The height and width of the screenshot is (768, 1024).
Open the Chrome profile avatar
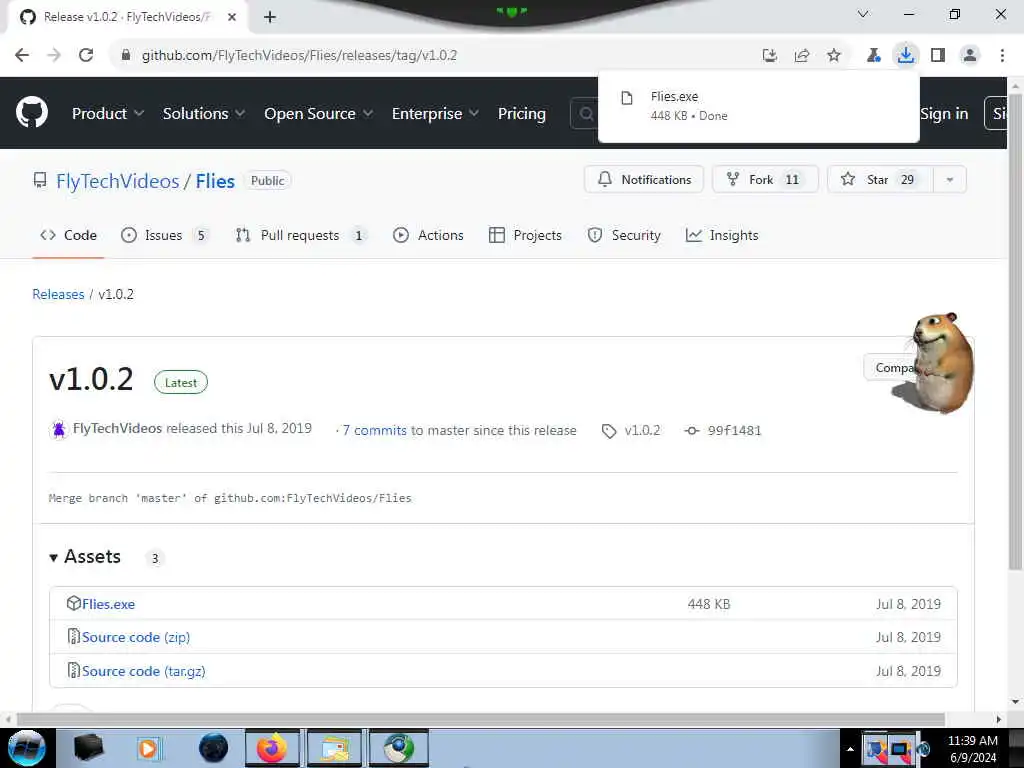point(970,55)
